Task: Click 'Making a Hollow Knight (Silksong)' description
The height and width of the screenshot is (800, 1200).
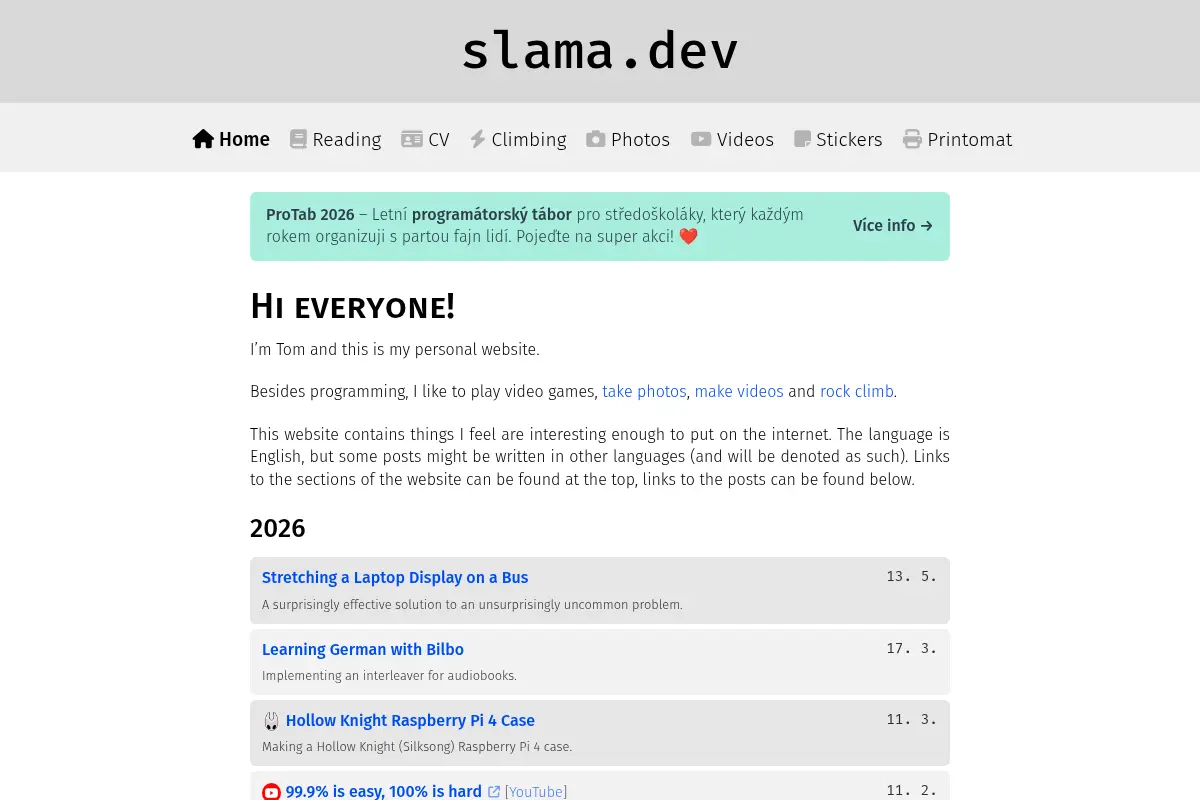Action: click(417, 747)
